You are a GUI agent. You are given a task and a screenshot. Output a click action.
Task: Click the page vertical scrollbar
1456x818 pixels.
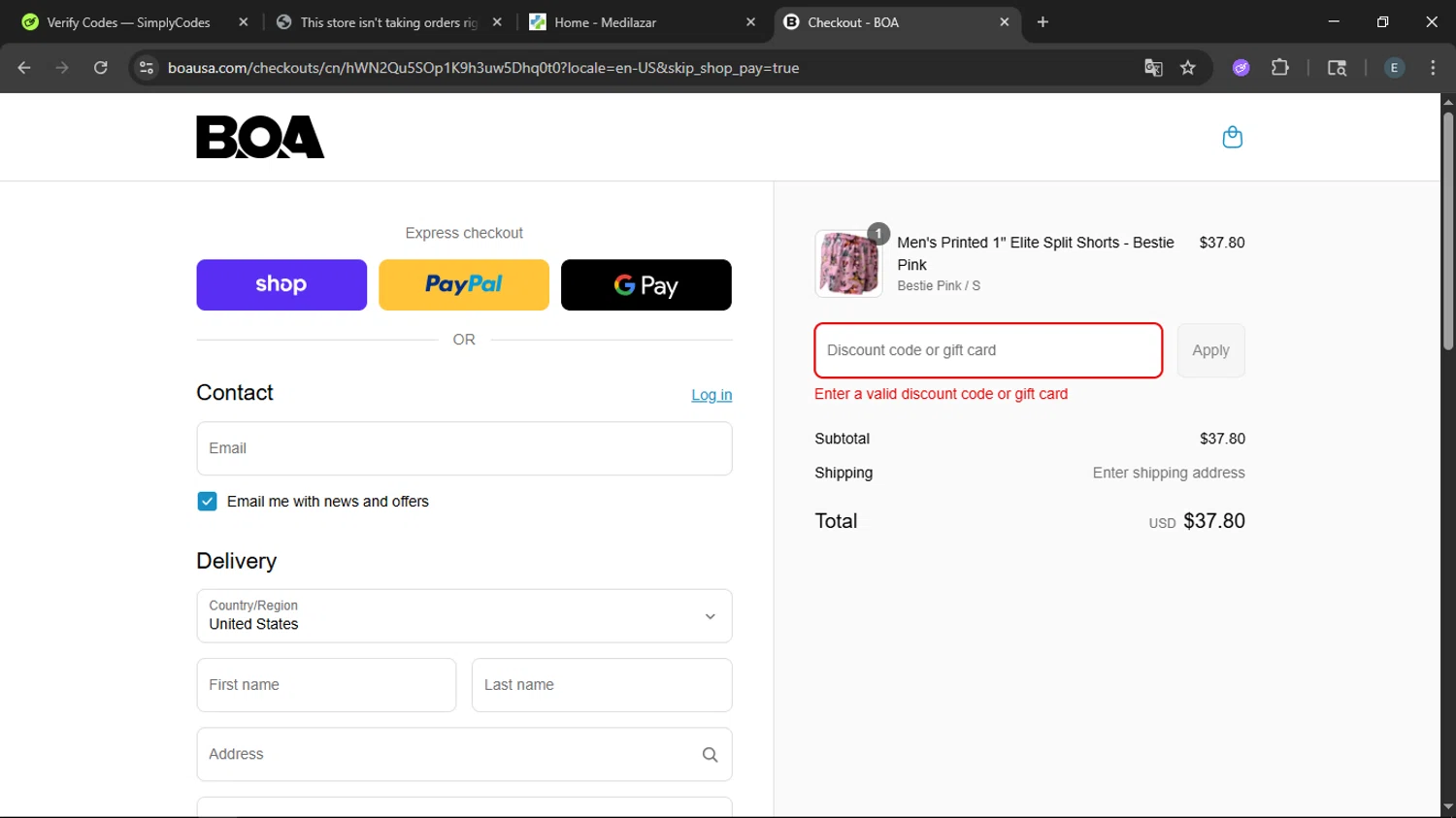pyautogui.click(x=1448, y=231)
